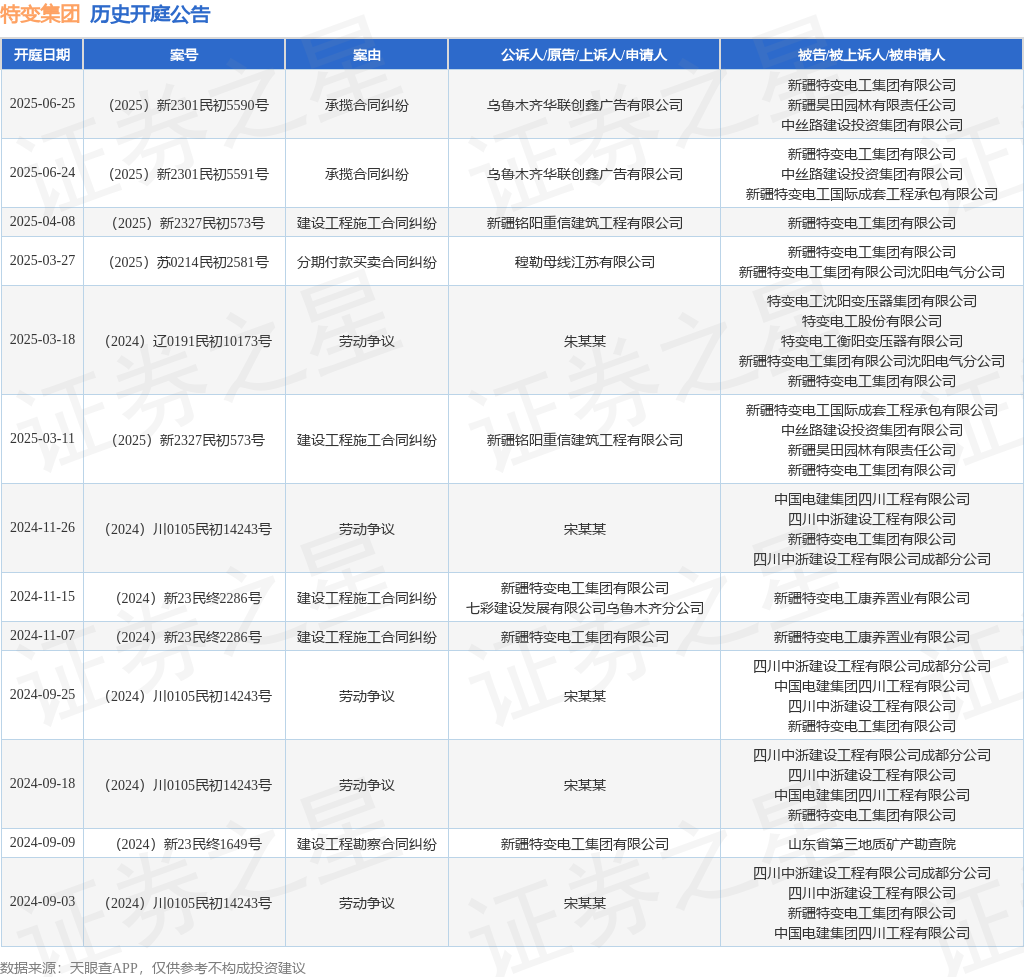Screen dimensions: 1024x977
Task: Select the 案由 column header
Action: pos(366,55)
